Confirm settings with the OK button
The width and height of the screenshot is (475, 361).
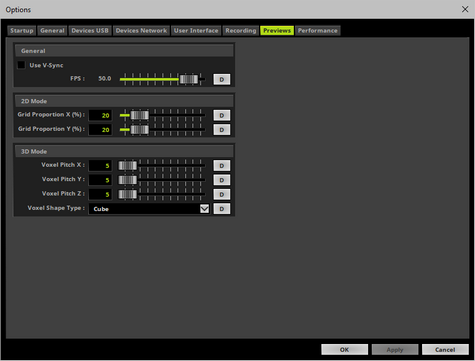[x=344, y=349]
